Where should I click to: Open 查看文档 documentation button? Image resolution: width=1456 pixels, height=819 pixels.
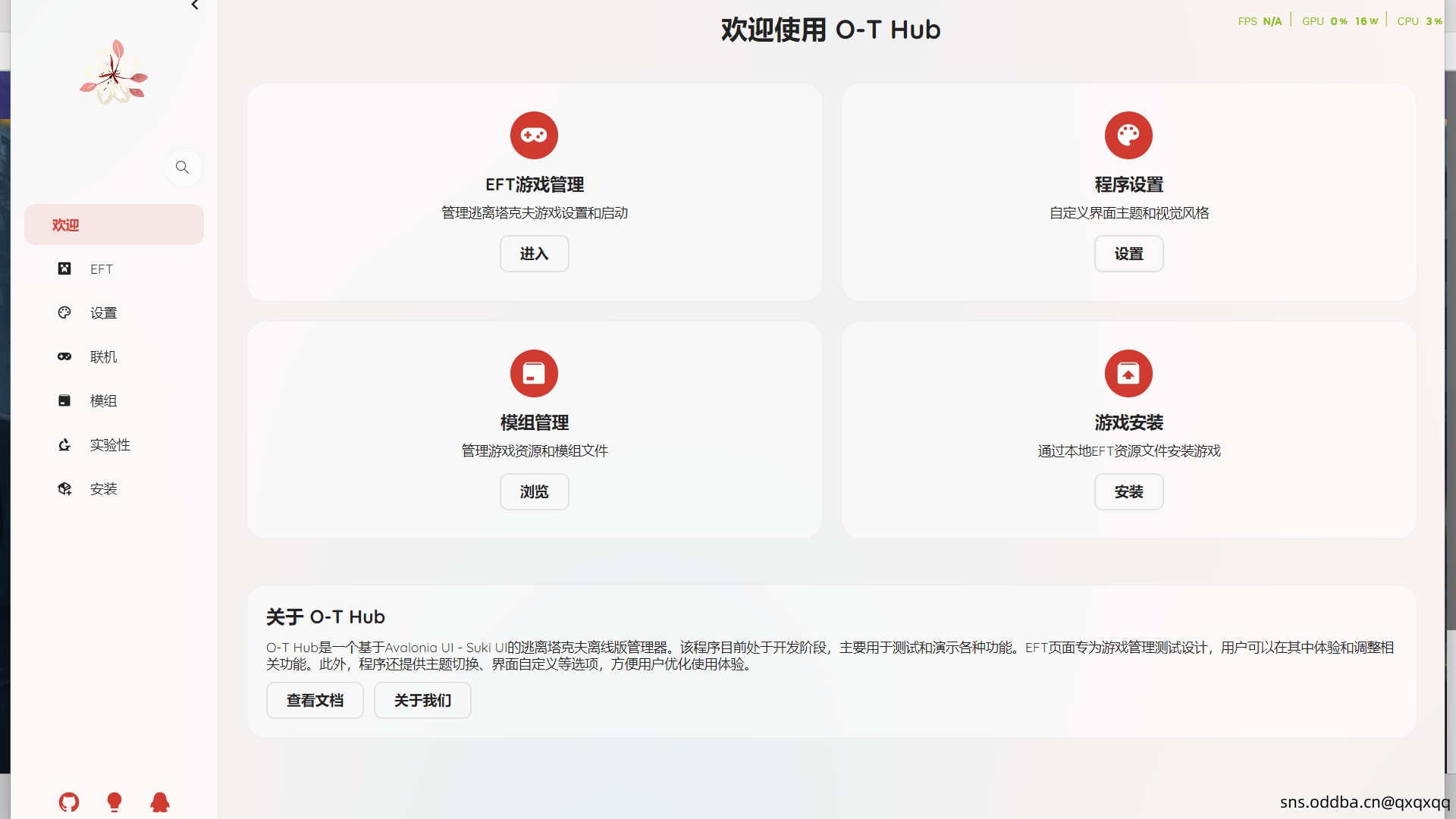click(315, 701)
